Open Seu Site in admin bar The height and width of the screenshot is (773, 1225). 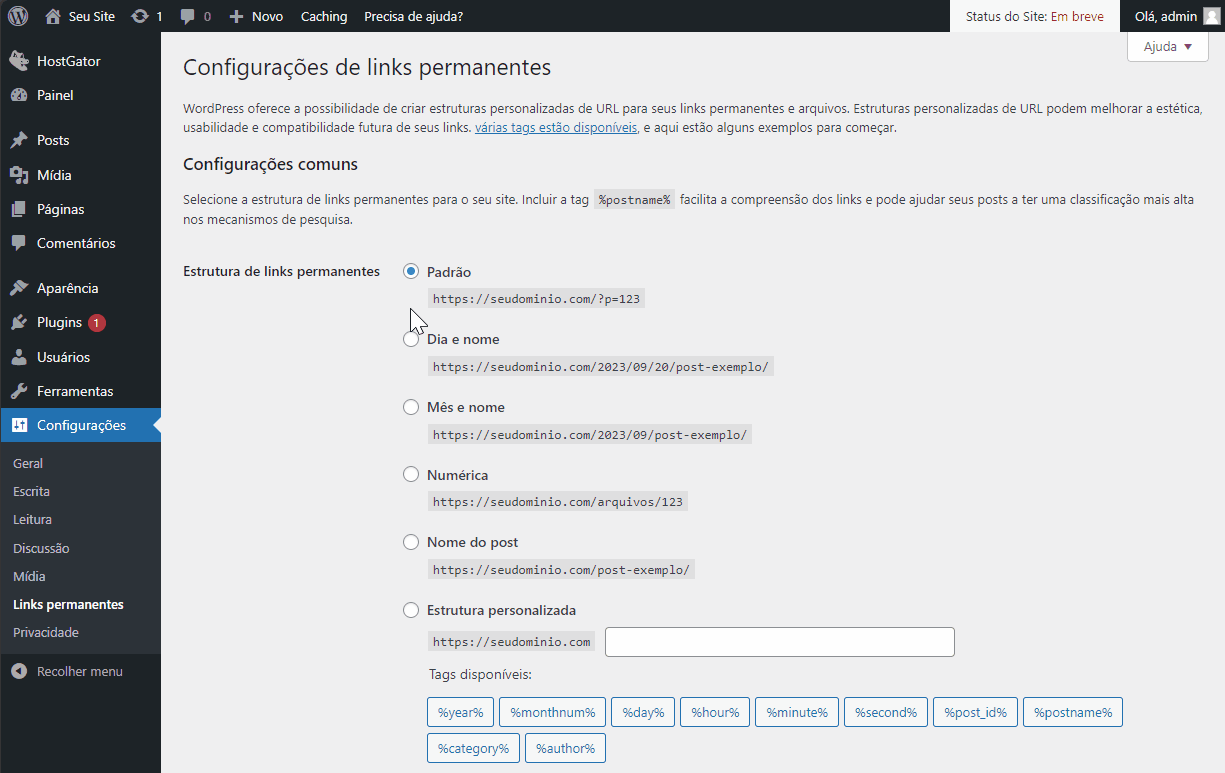click(80, 16)
